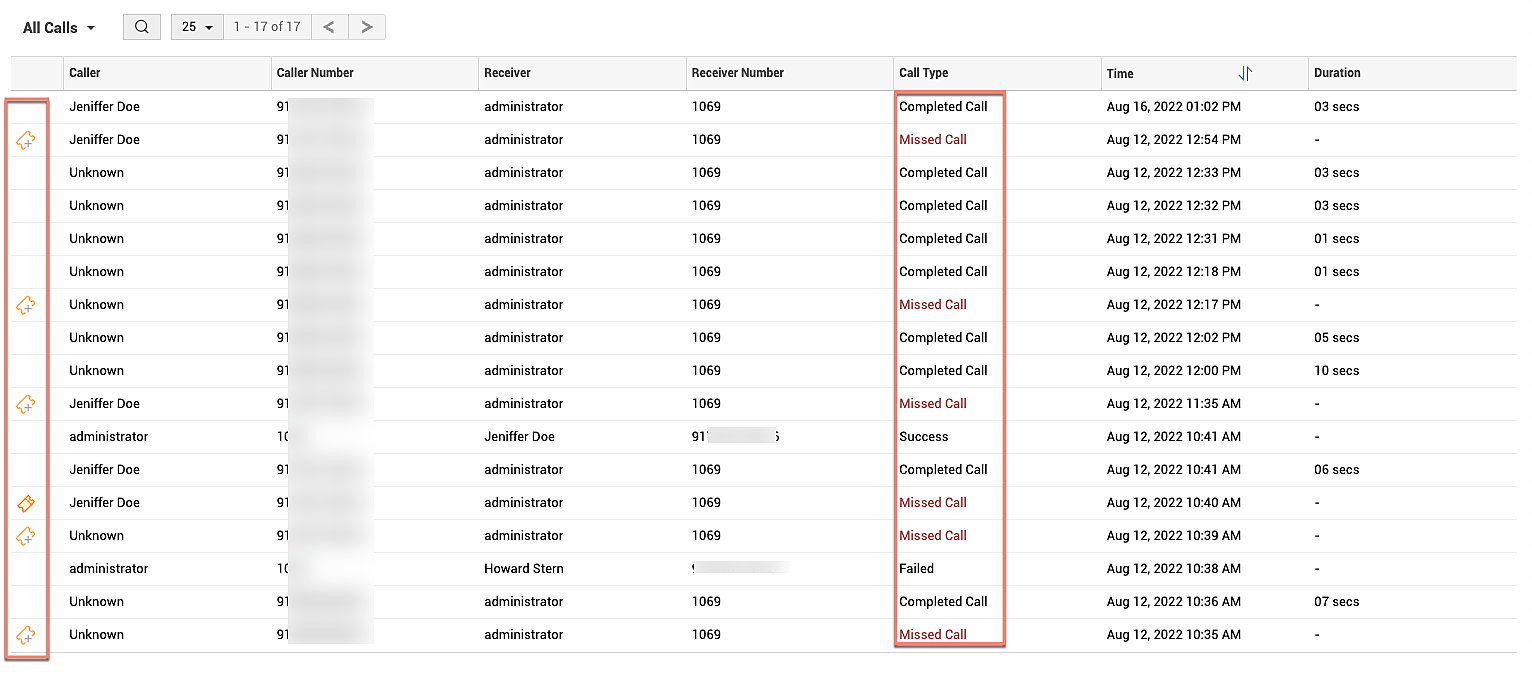
Task: Click add-ticket icon for 12:54 PM missed call
Action: pyautogui.click(x=26, y=141)
